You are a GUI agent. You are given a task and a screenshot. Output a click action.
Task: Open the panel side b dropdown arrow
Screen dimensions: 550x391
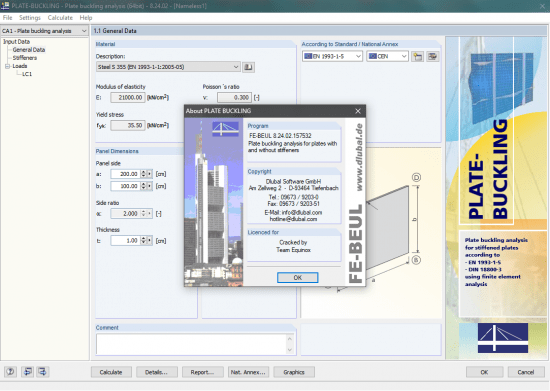click(150, 186)
